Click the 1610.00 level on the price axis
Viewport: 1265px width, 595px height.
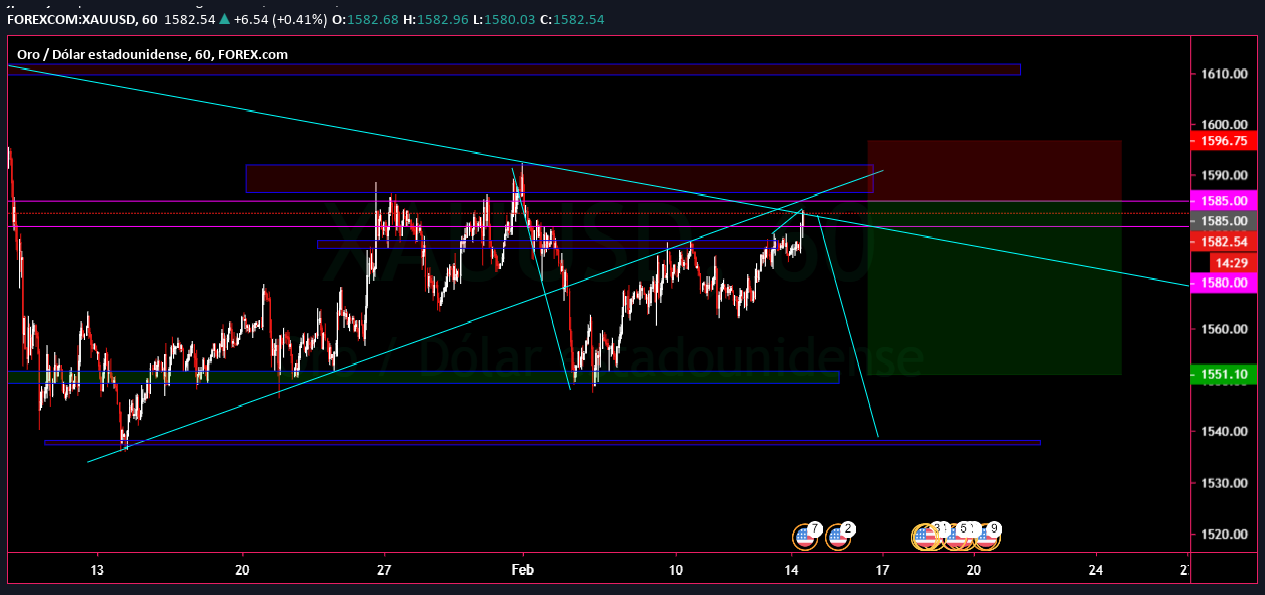point(1222,74)
